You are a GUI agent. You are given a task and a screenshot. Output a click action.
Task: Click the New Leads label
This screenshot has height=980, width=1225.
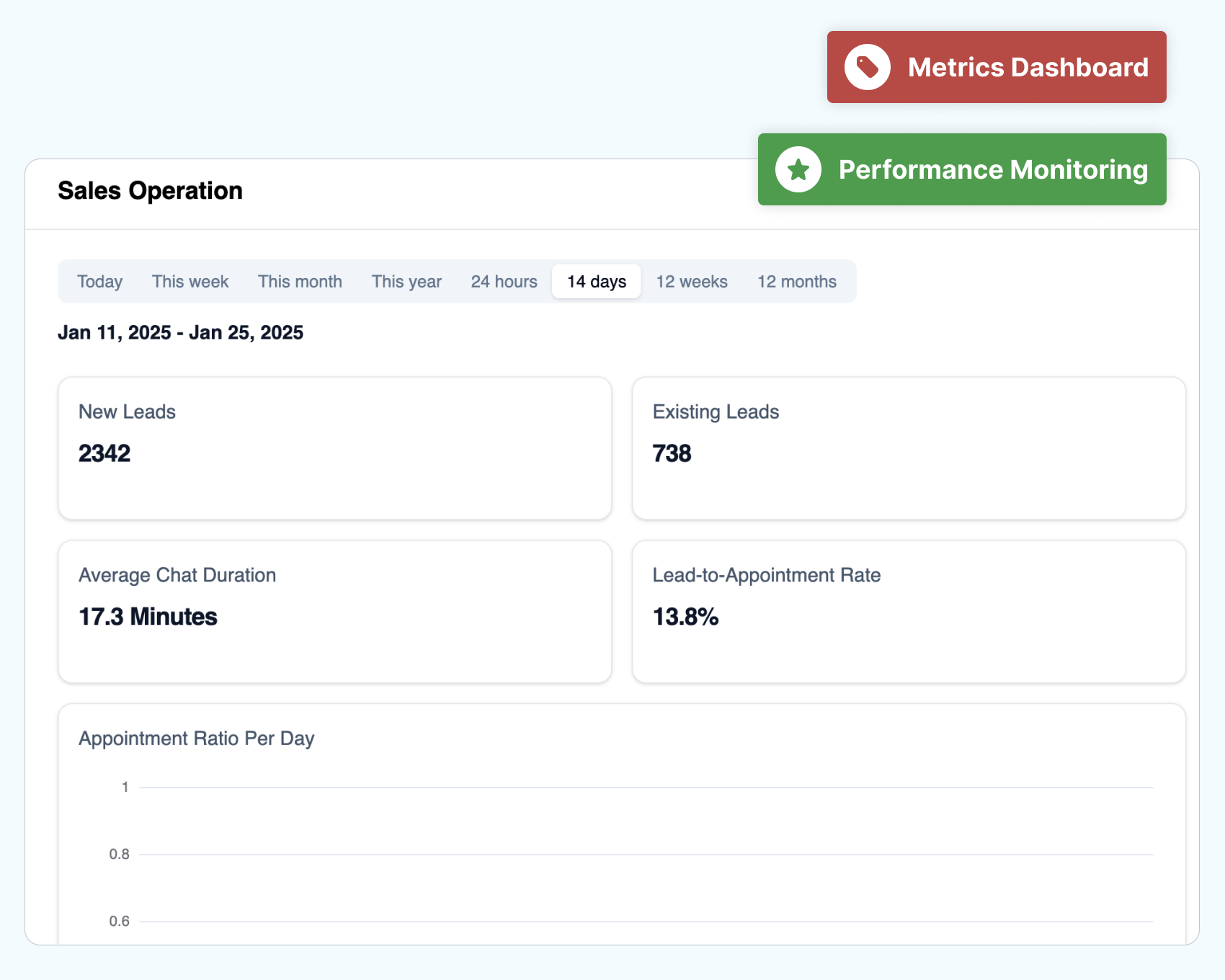point(127,411)
